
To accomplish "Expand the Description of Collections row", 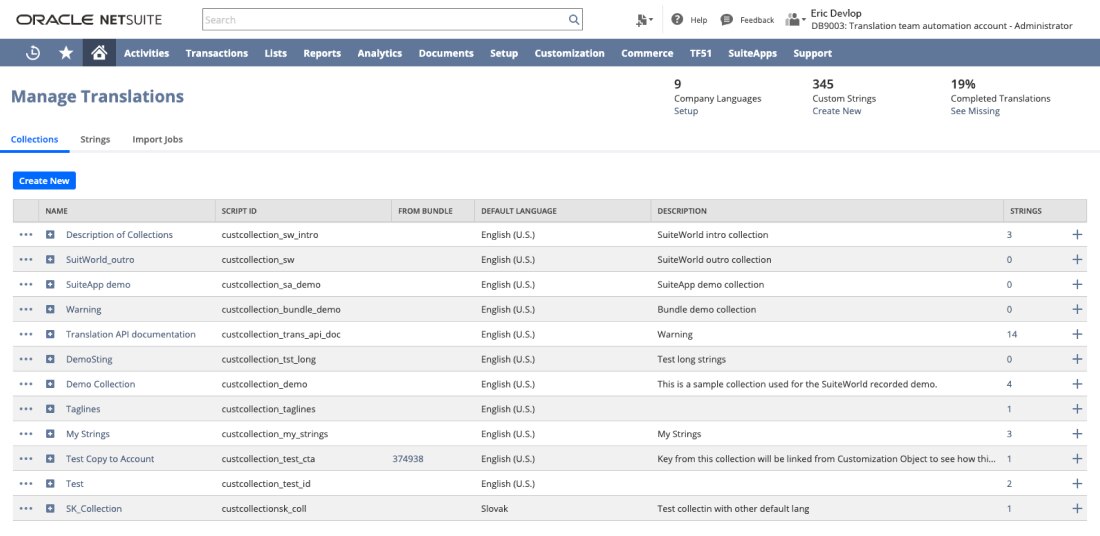I will coord(50,235).
